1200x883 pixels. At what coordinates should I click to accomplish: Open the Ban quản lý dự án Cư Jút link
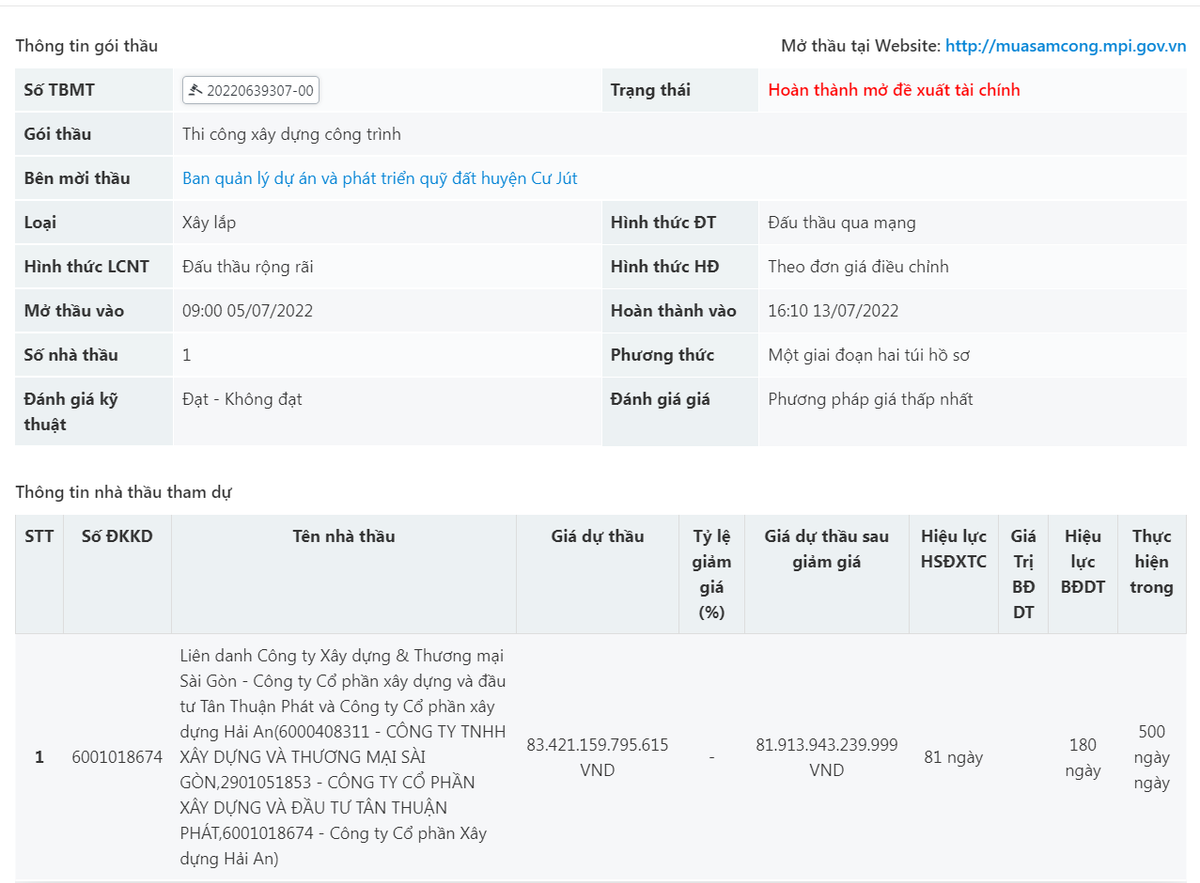coord(379,179)
